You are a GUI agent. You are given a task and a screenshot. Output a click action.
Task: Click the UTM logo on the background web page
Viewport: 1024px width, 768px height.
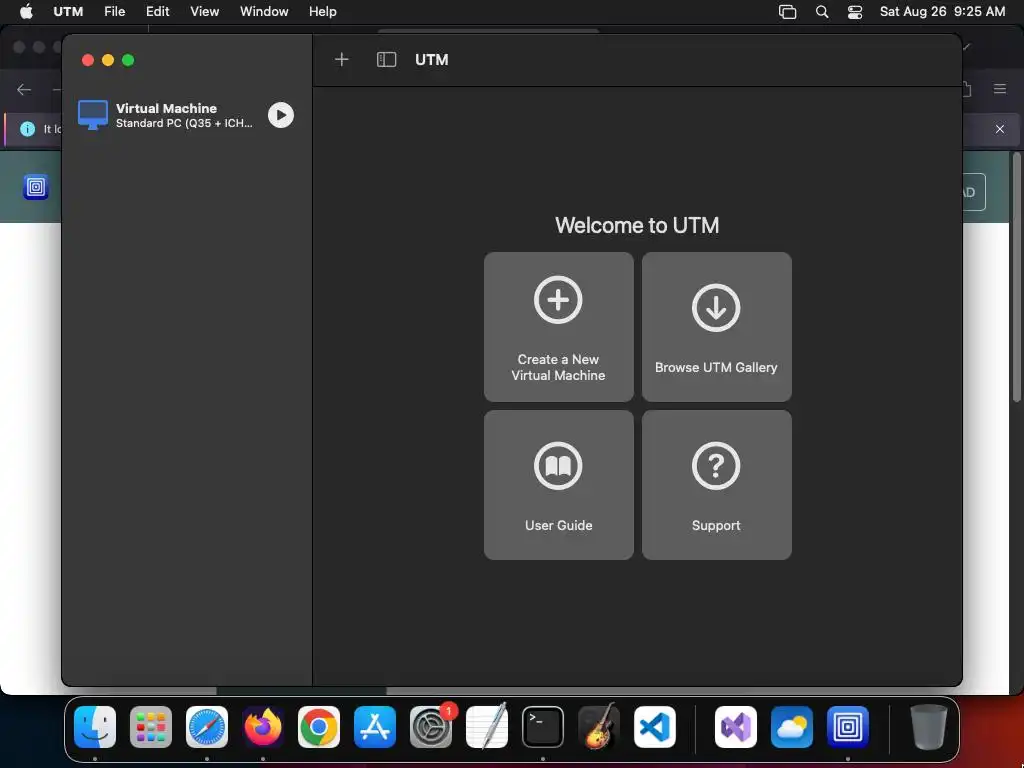[x=36, y=187]
